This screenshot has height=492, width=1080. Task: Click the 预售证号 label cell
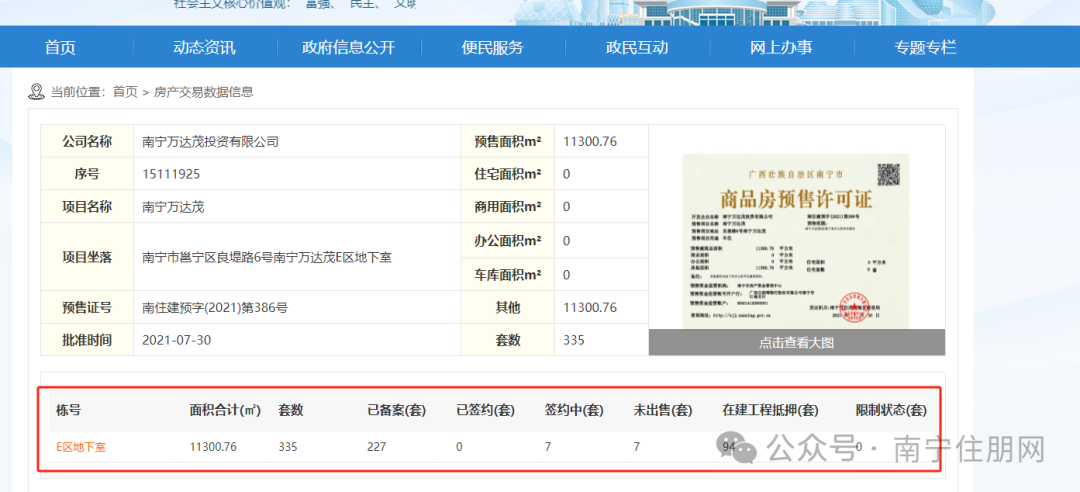[87, 307]
